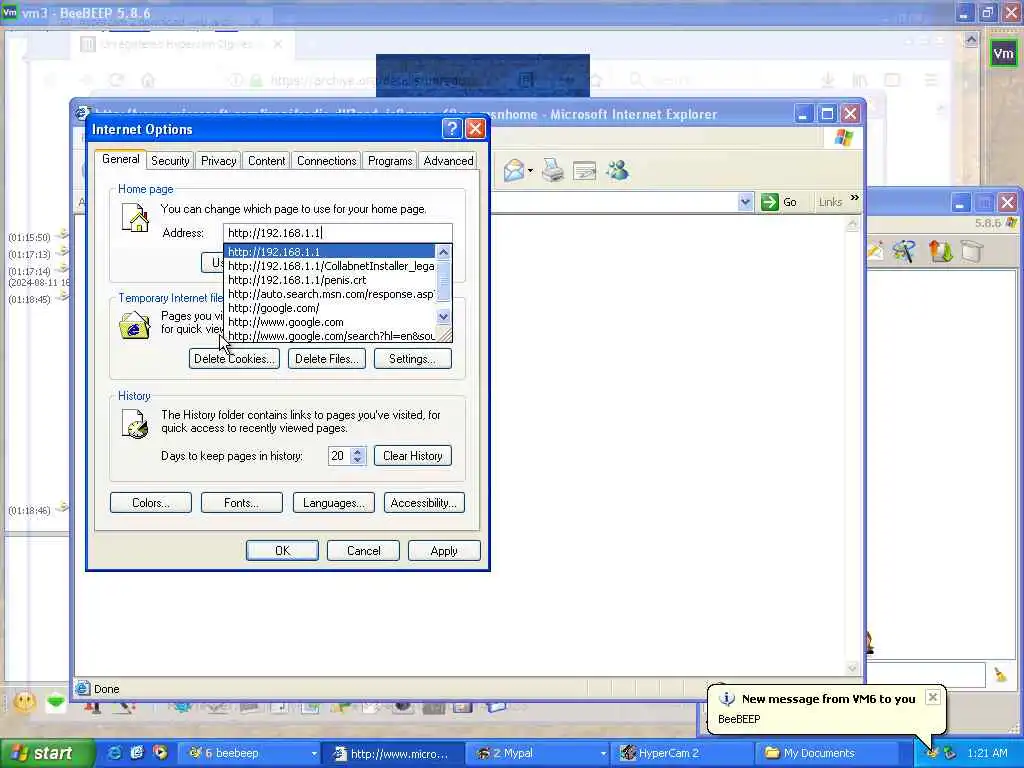
Task: Click the autocomplete list scroll up arrow
Action: (443, 252)
